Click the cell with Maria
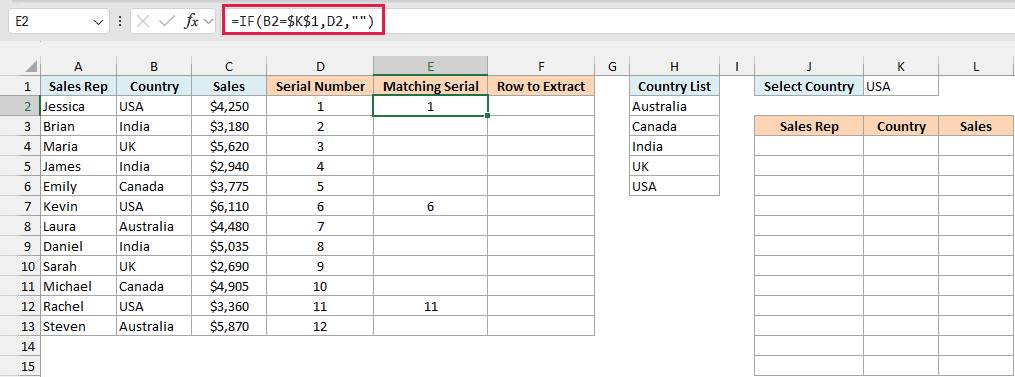 click(78, 146)
